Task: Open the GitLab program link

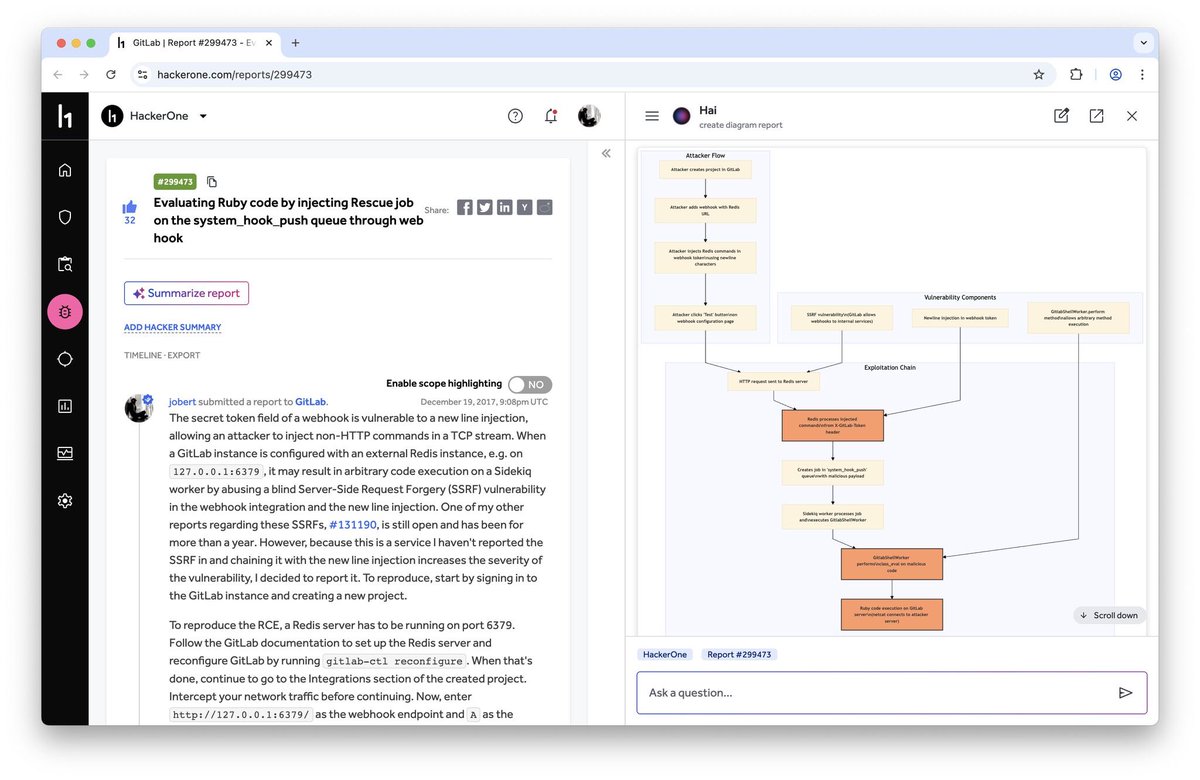Action: point(310,402)
